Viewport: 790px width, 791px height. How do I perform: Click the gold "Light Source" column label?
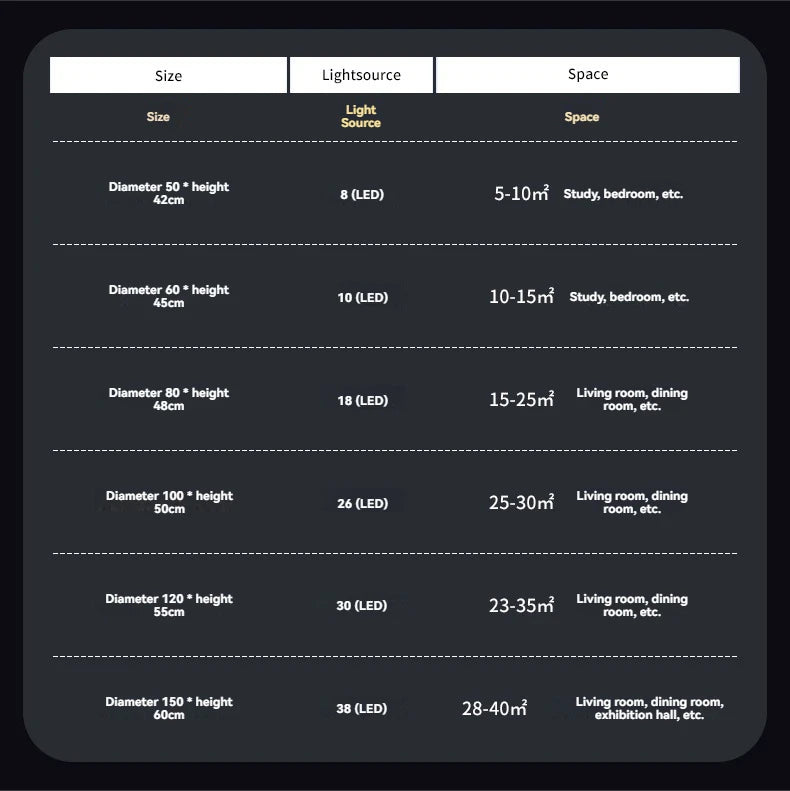[x=361, y=116]
